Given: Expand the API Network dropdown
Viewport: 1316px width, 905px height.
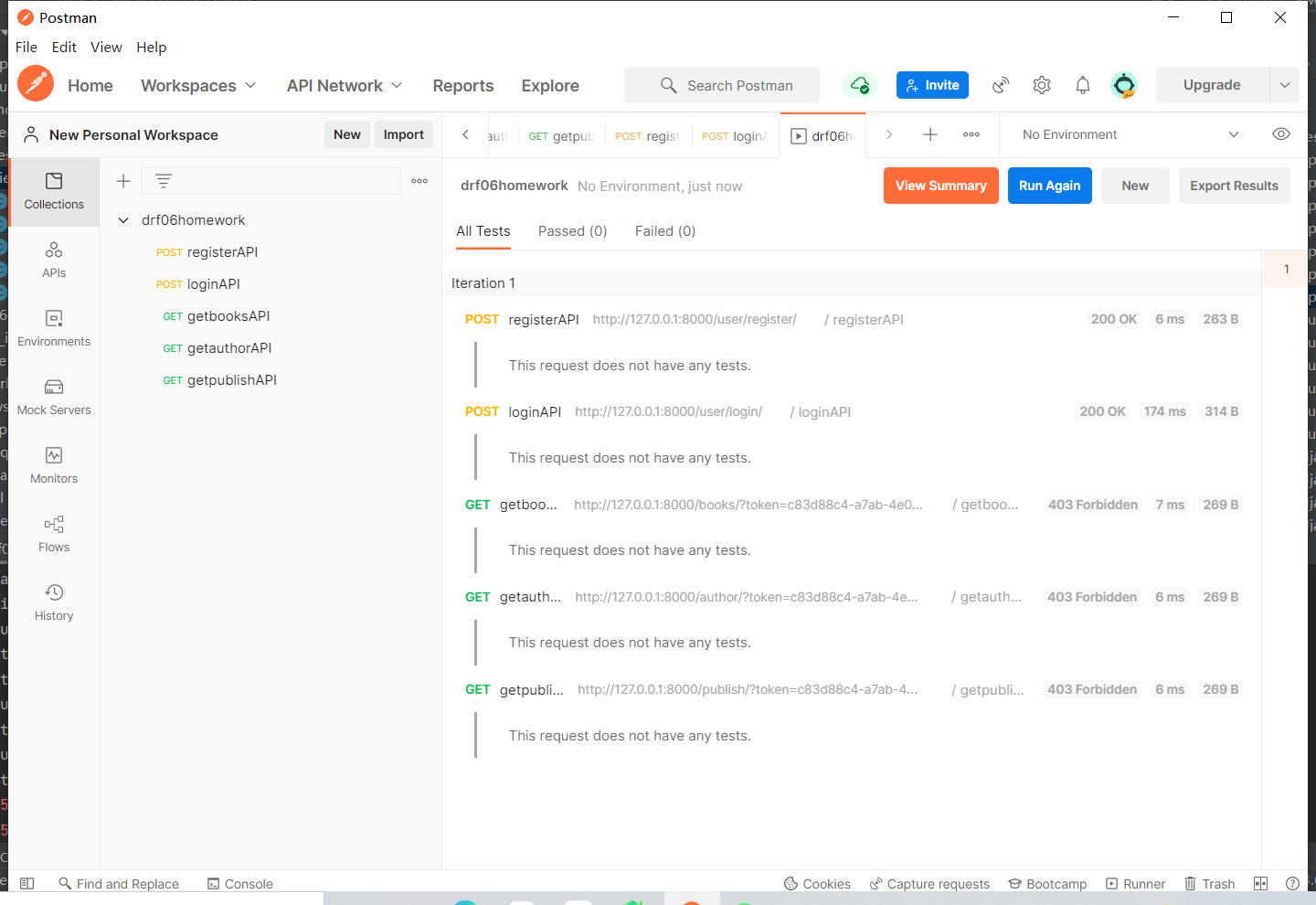Looking at the screenshot, I should [x=345, y=85].
